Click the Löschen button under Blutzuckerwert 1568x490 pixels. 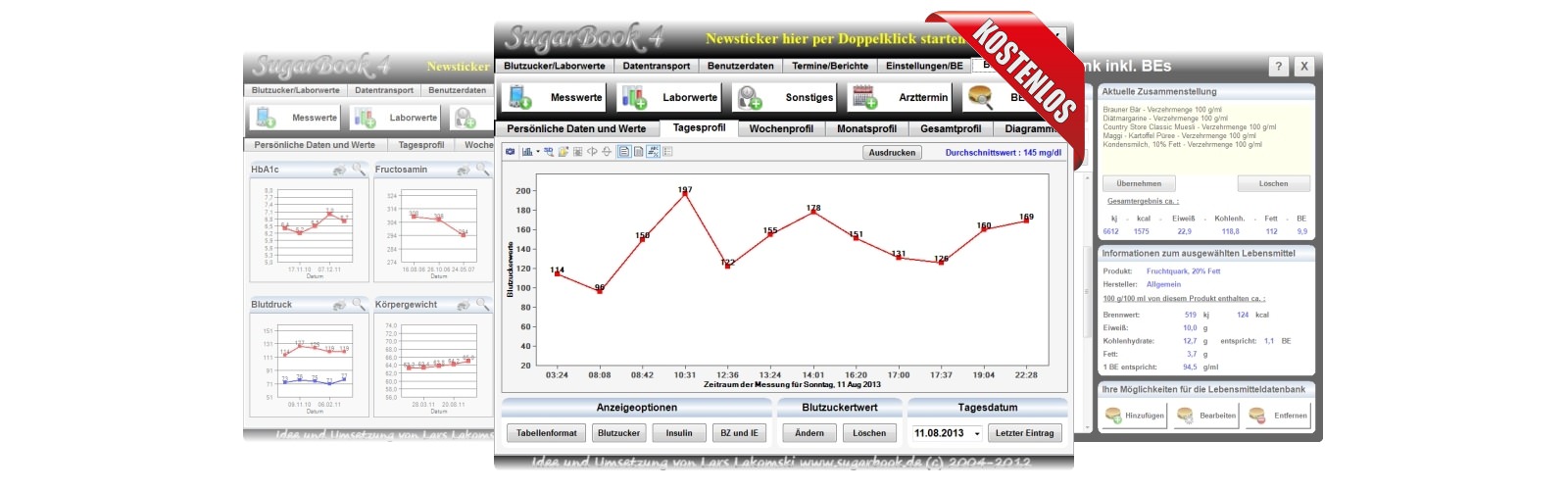tap(869, 433)
